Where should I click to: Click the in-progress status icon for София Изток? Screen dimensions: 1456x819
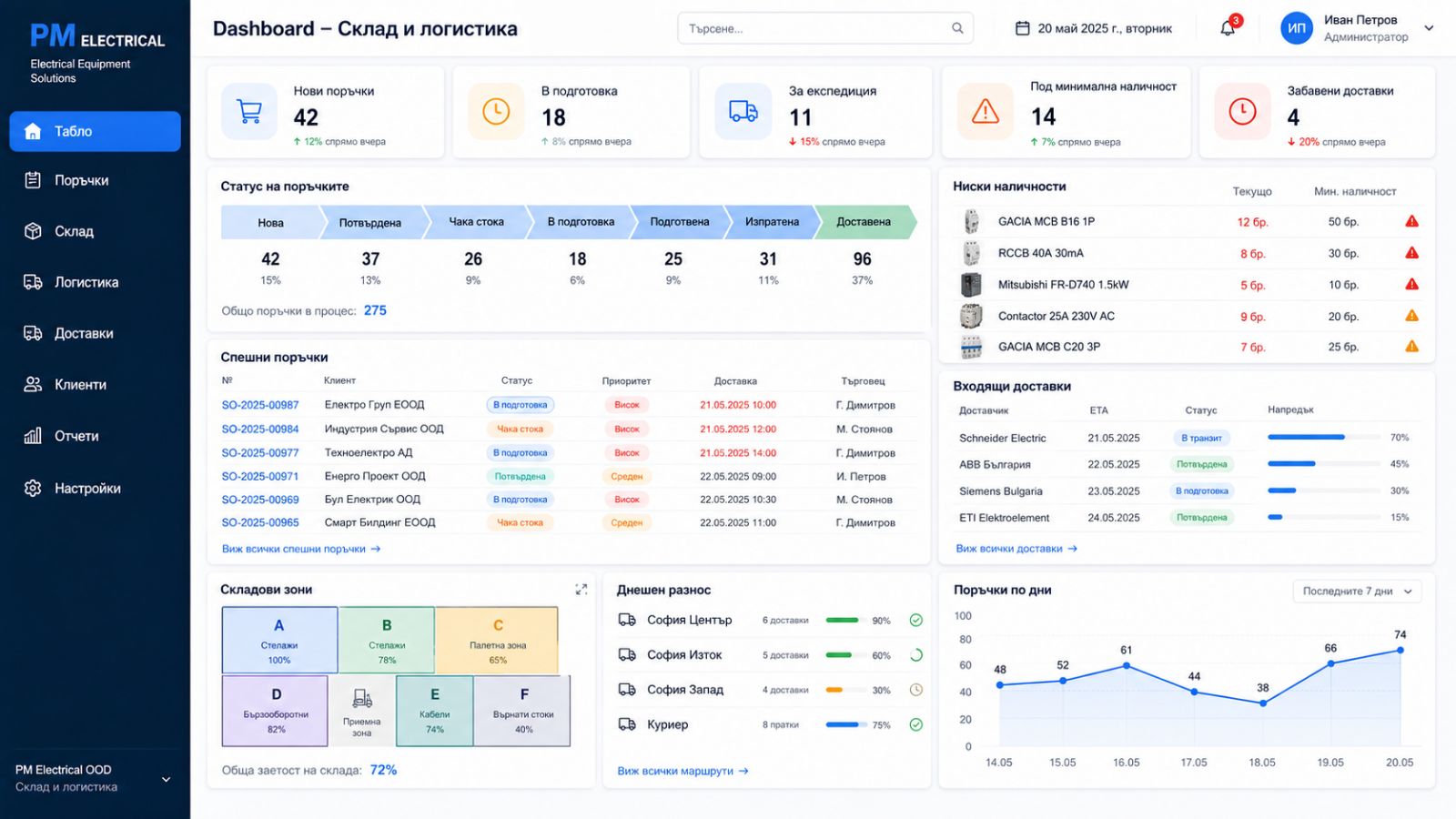point(916,655)
